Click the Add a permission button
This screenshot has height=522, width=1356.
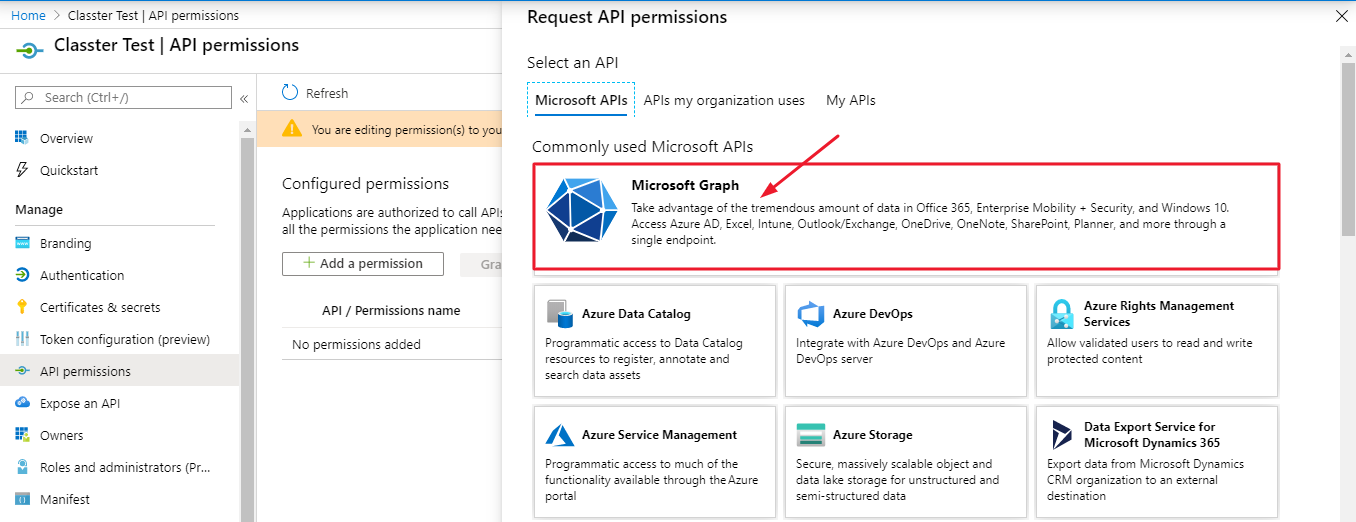[x=363, y=263]
